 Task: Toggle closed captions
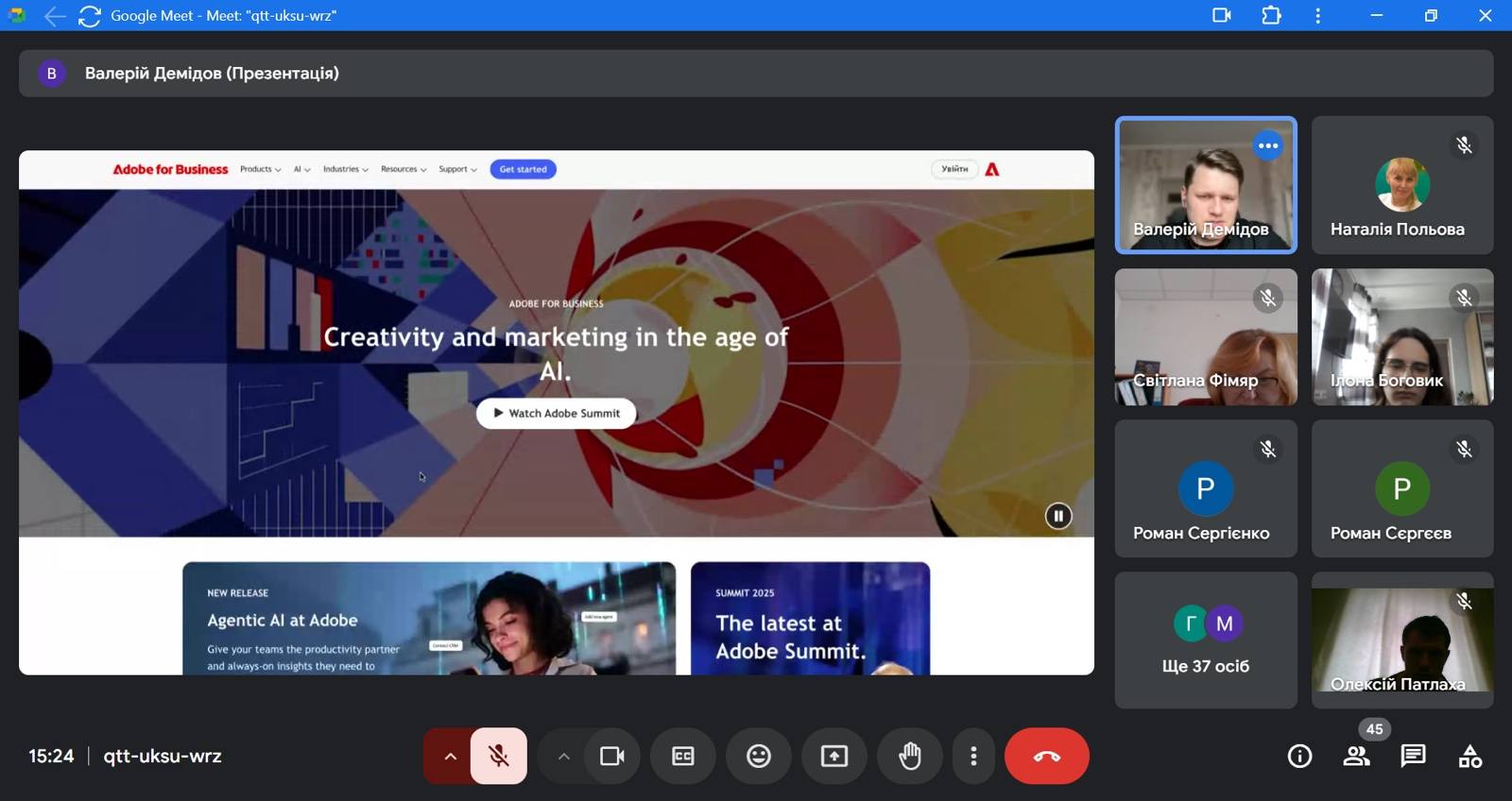pos(682,756)
